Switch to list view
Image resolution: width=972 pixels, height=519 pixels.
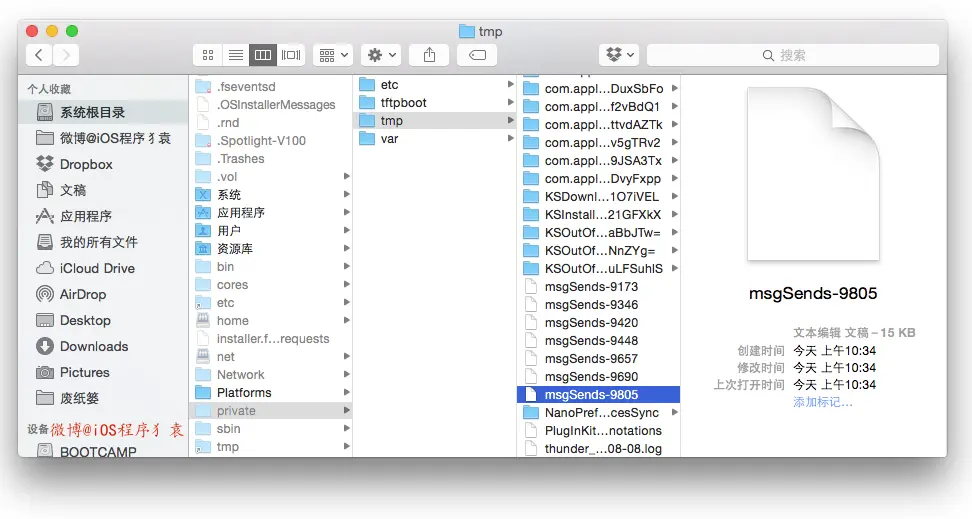tap(236, 55)
